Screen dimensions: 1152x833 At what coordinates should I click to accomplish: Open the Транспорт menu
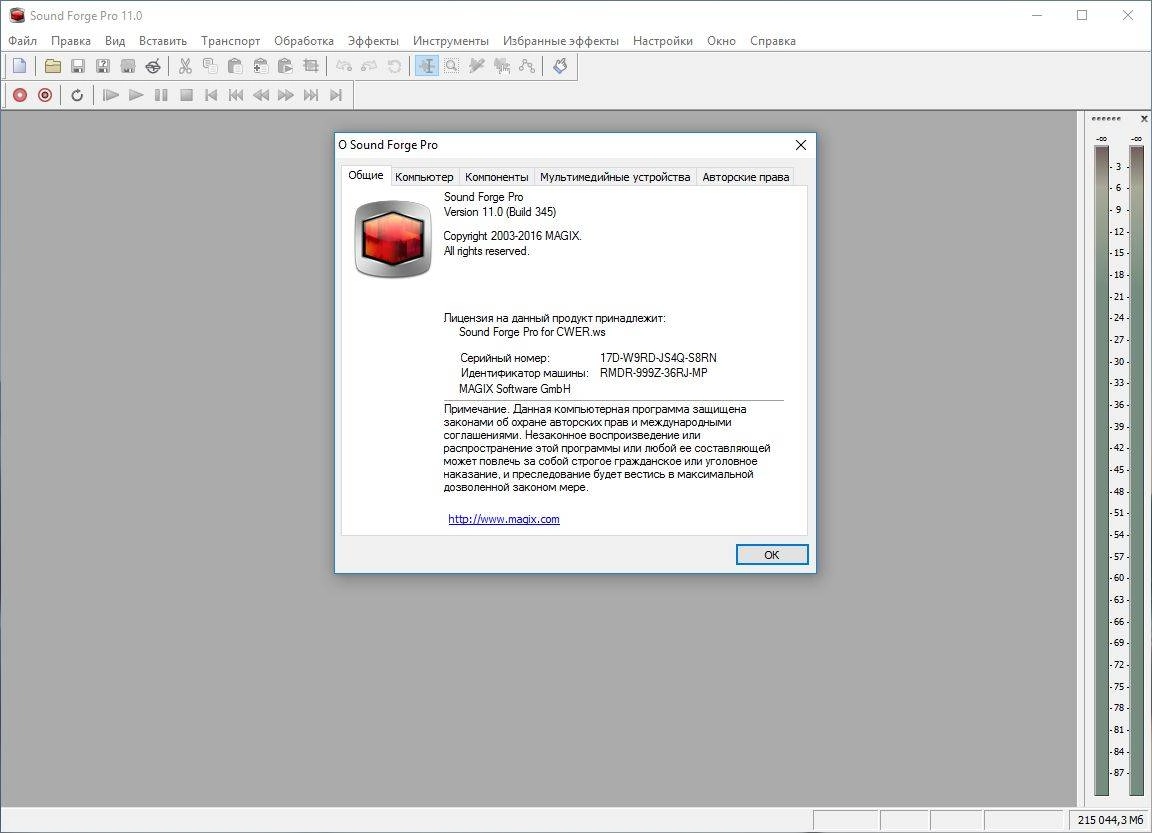pos(231,41)
